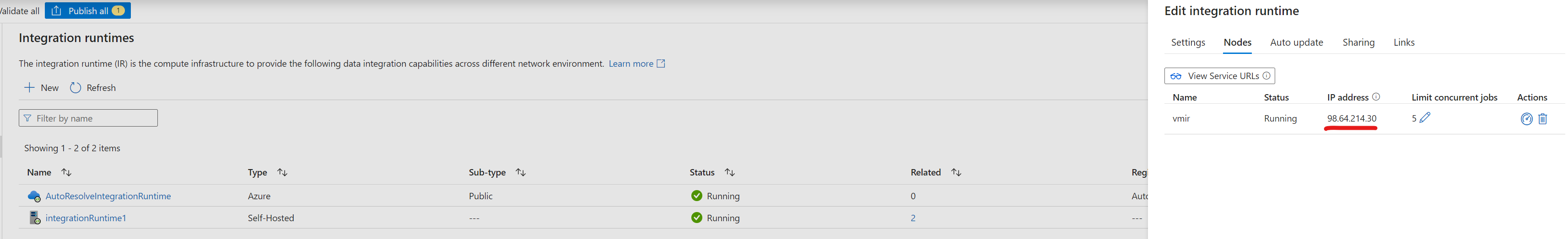Open the Auto update tab

tap(1296, 42)
